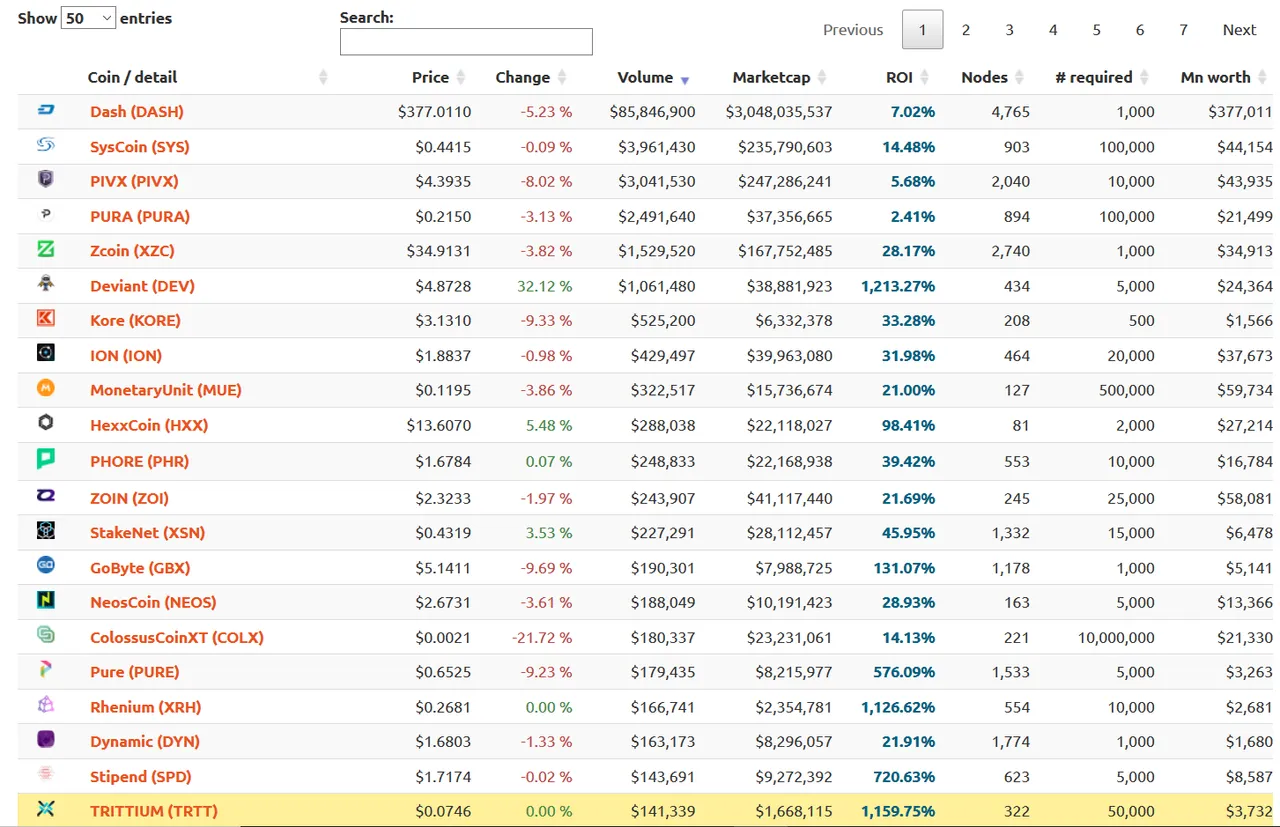Click the GoByte blue logo icon
This screenshot has height=827, width=1280.
pyautogui.click(x=45, y=565)
